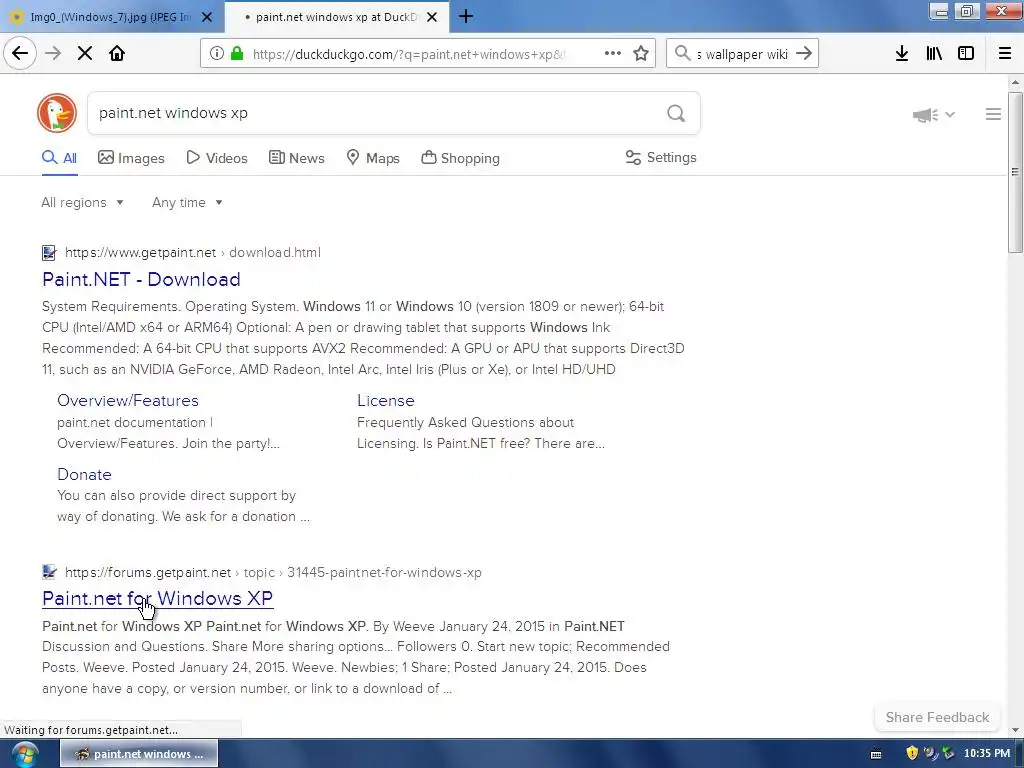This screenshot has height=768, width=1024.
Task: Open a new browser tab with plus
Action: (466, 16)
